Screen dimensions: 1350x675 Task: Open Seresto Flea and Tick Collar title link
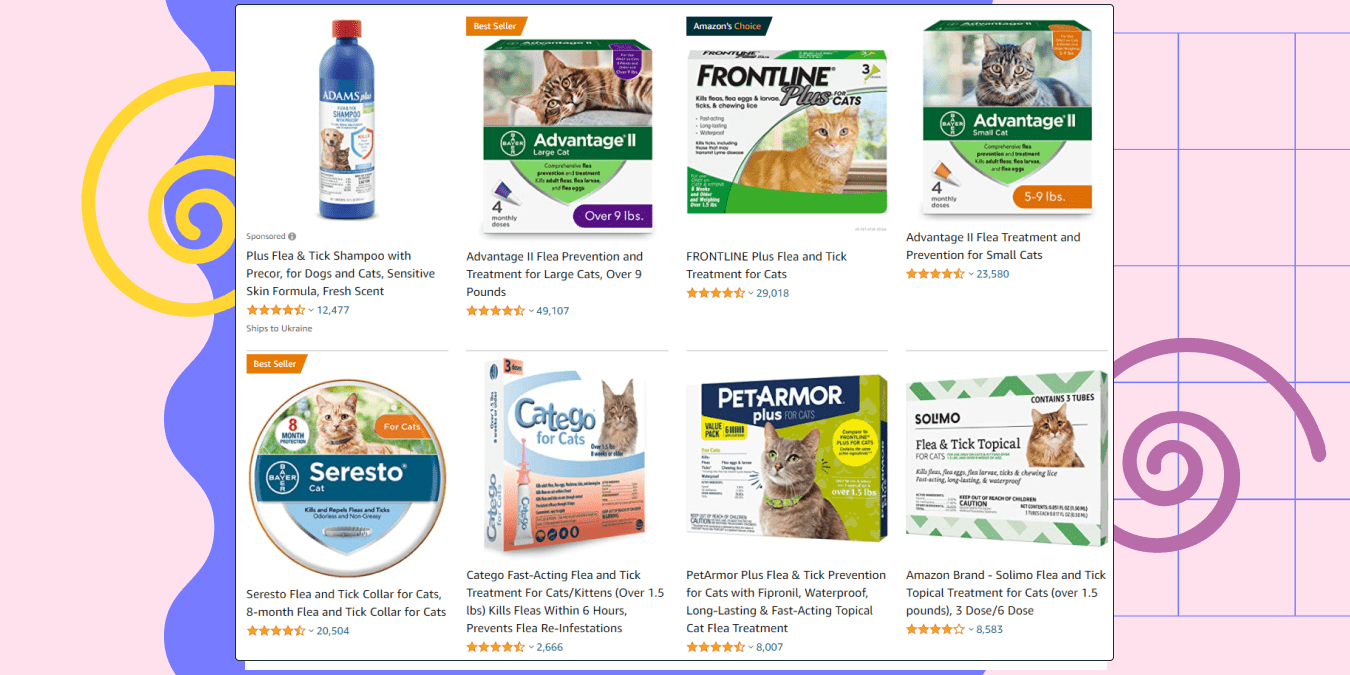346,603
